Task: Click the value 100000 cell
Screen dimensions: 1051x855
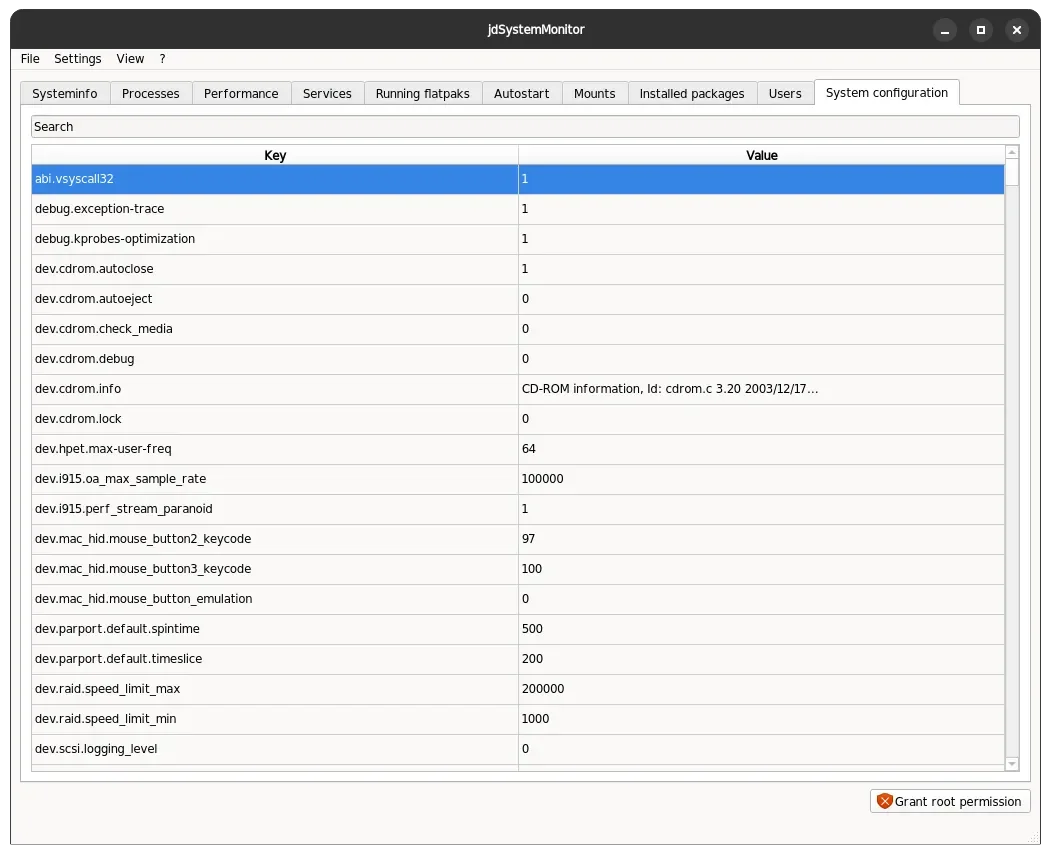Action: (761, 479)
